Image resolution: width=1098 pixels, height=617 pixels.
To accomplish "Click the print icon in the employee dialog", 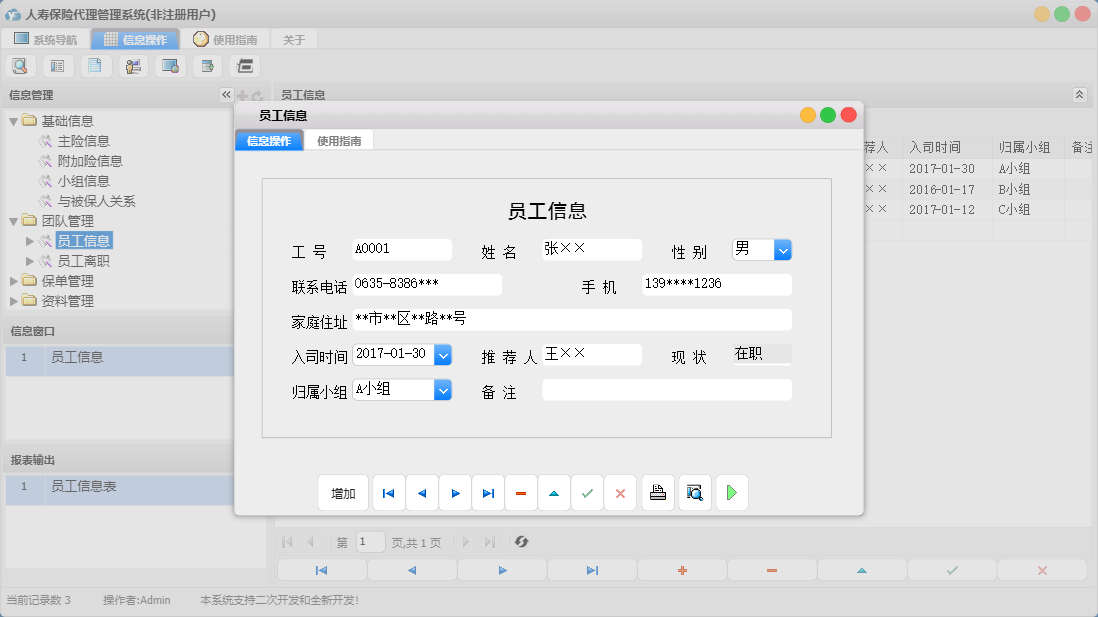I will point(657,492).
